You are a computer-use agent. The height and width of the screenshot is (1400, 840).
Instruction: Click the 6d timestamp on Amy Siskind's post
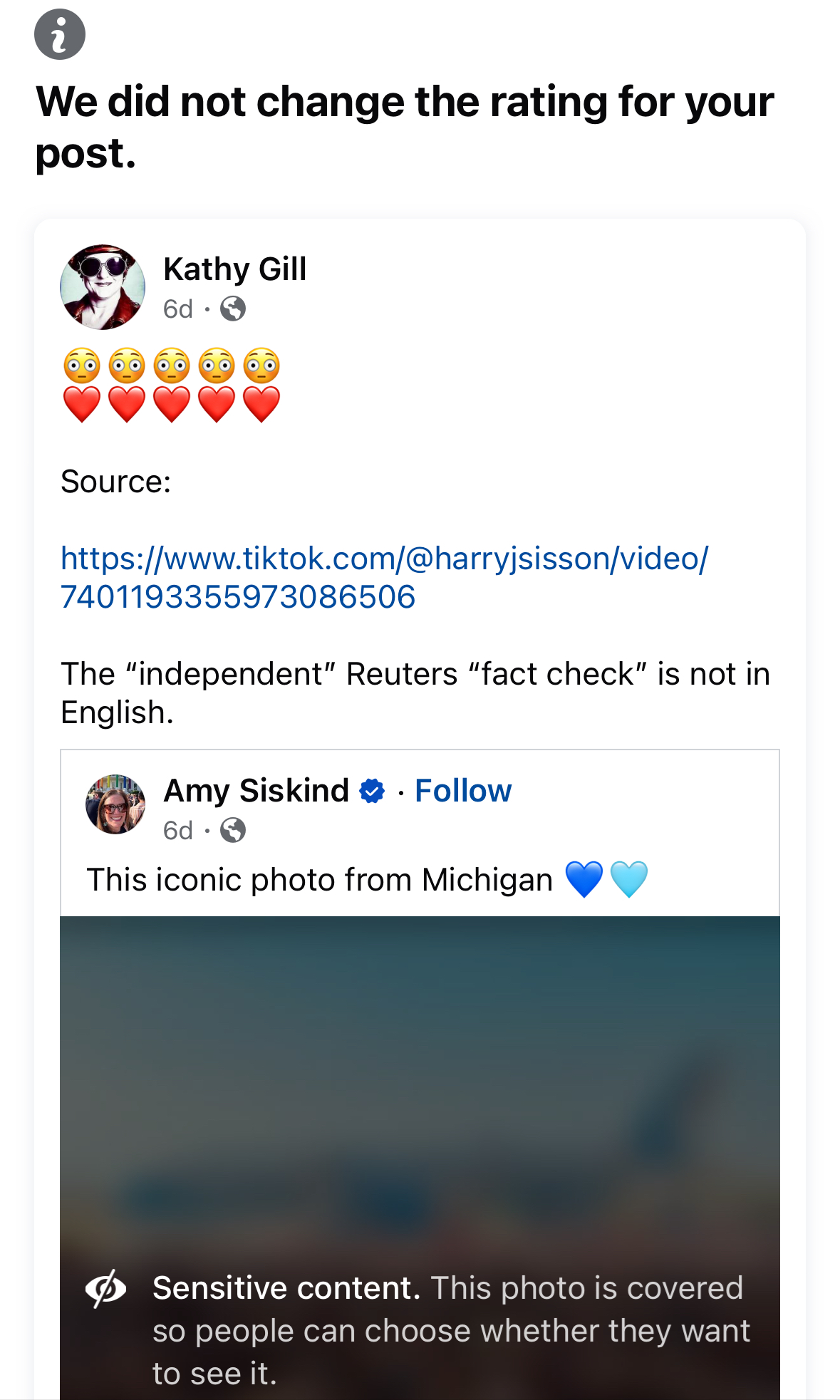tap(178, 831)
